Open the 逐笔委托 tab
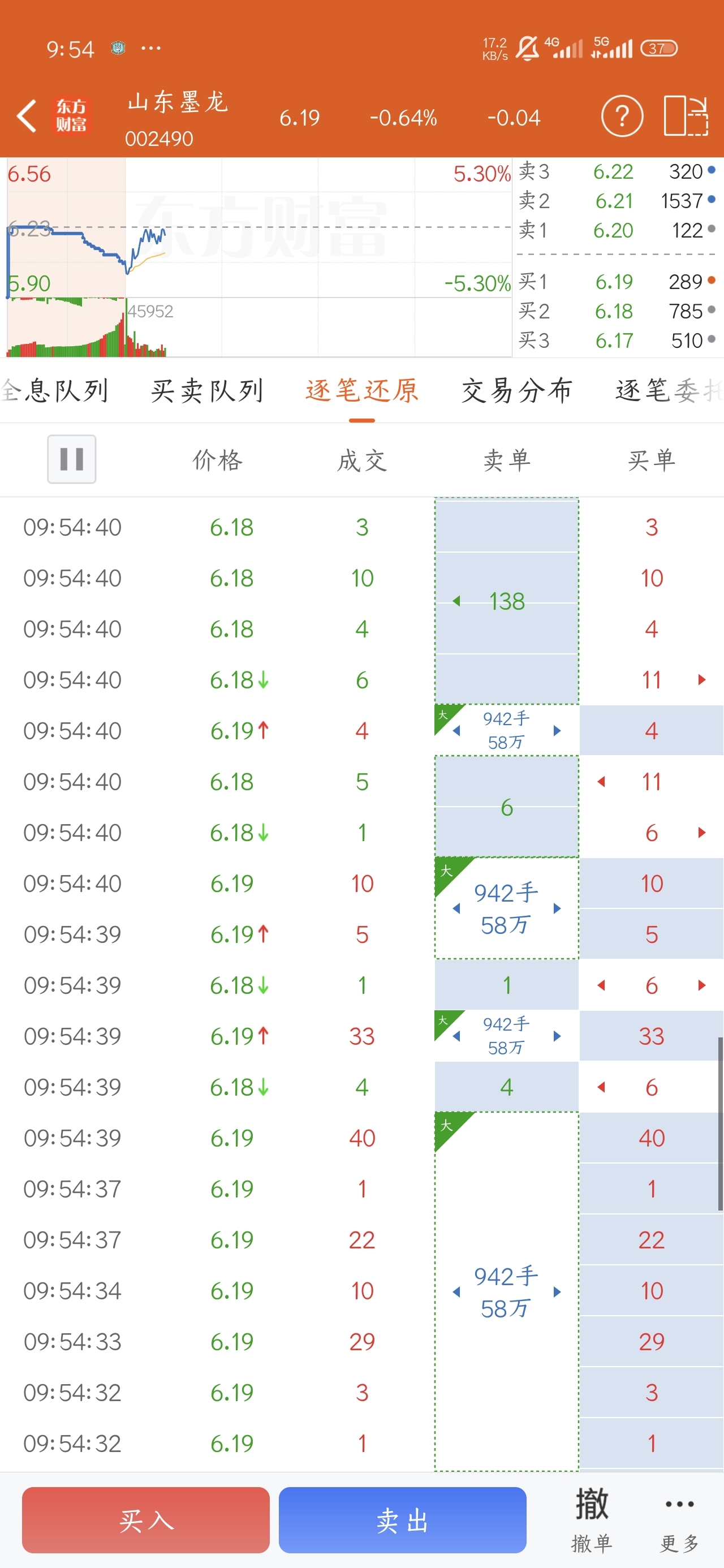This screenshot has height=1568, width=724. tap(668, 391)
